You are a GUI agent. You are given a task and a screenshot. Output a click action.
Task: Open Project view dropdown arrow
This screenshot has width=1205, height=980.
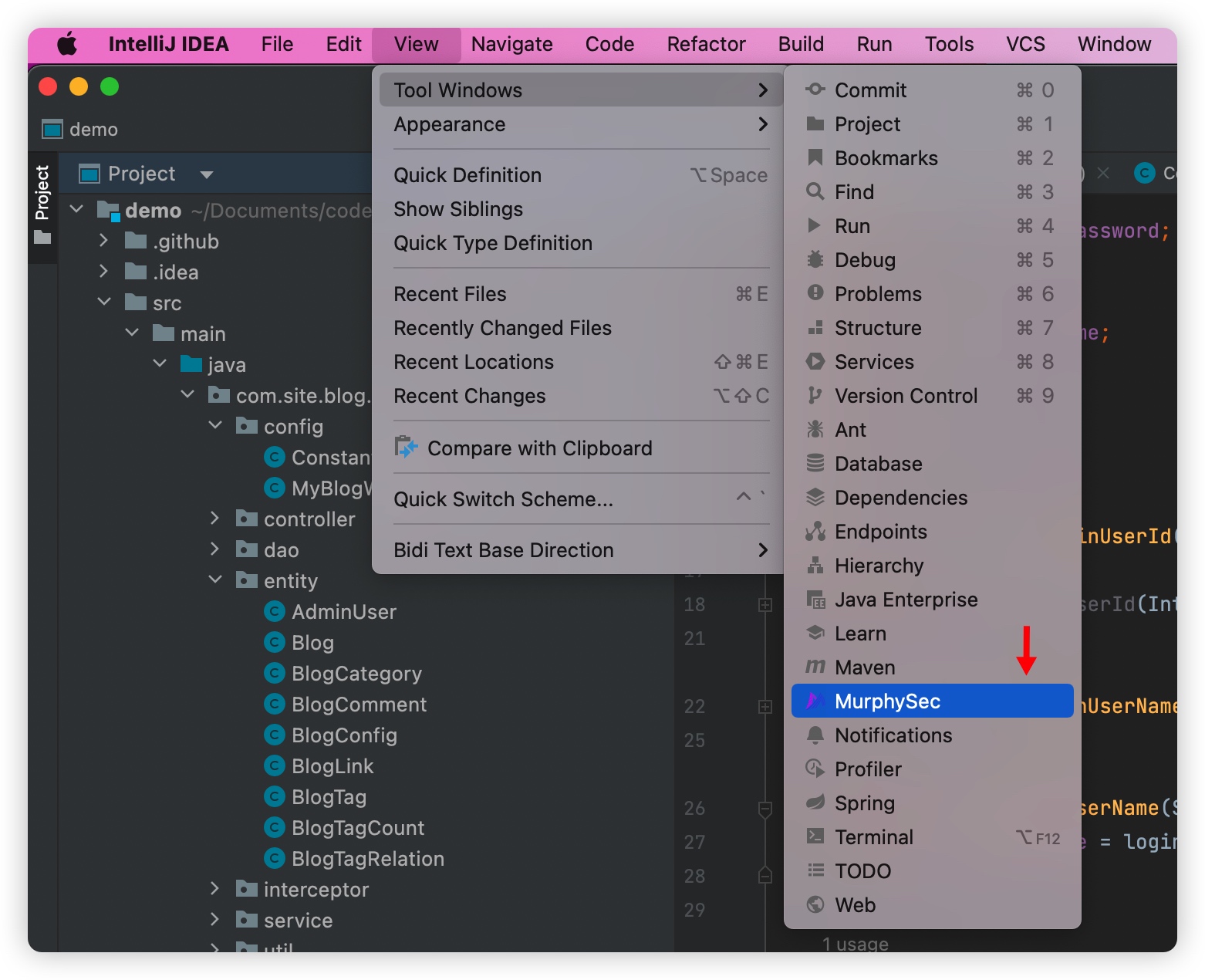206,174
